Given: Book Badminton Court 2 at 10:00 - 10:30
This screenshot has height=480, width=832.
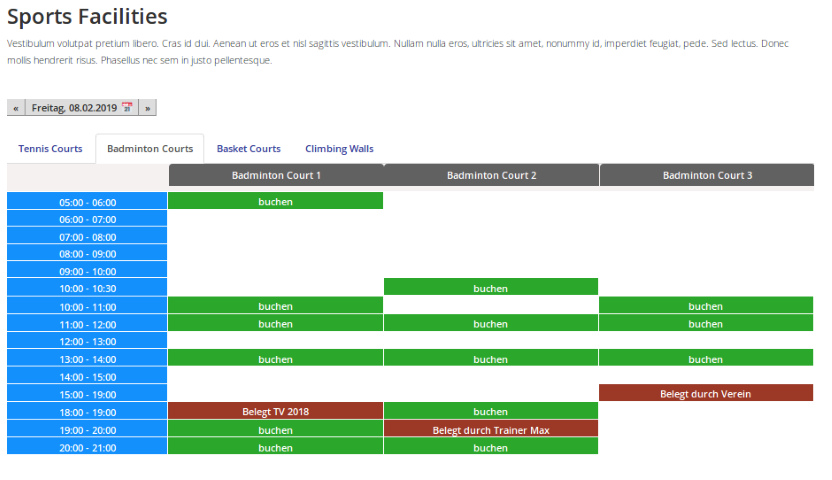Looking at the screenshot, I should click(x=490, y=288).
